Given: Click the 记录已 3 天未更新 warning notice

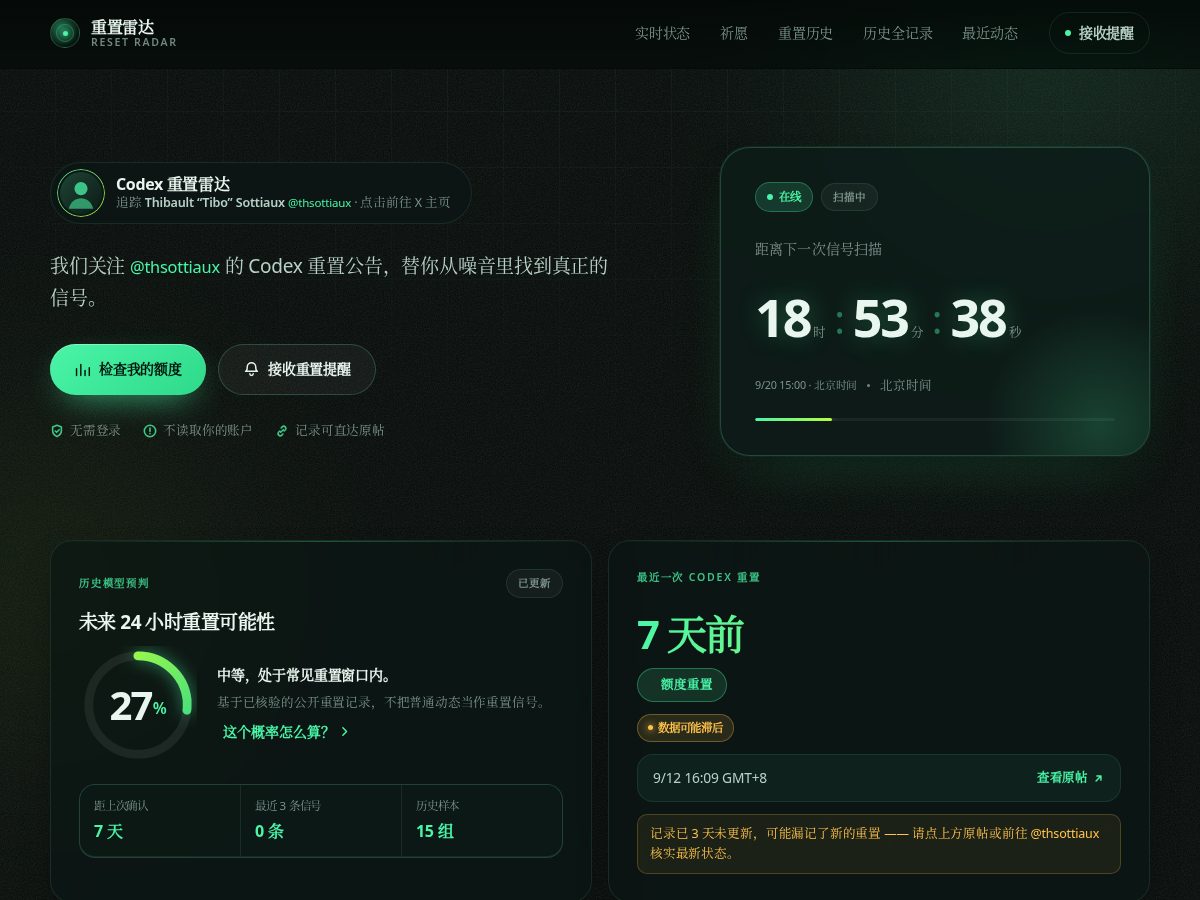Looking at the screenshot, I should coord(879,844).
